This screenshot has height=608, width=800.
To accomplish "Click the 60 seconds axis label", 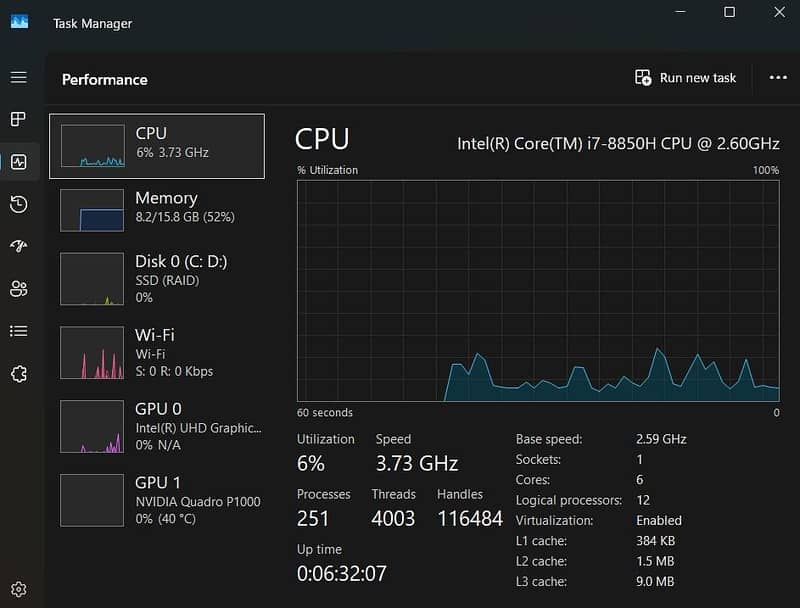I will pos(324,413).
